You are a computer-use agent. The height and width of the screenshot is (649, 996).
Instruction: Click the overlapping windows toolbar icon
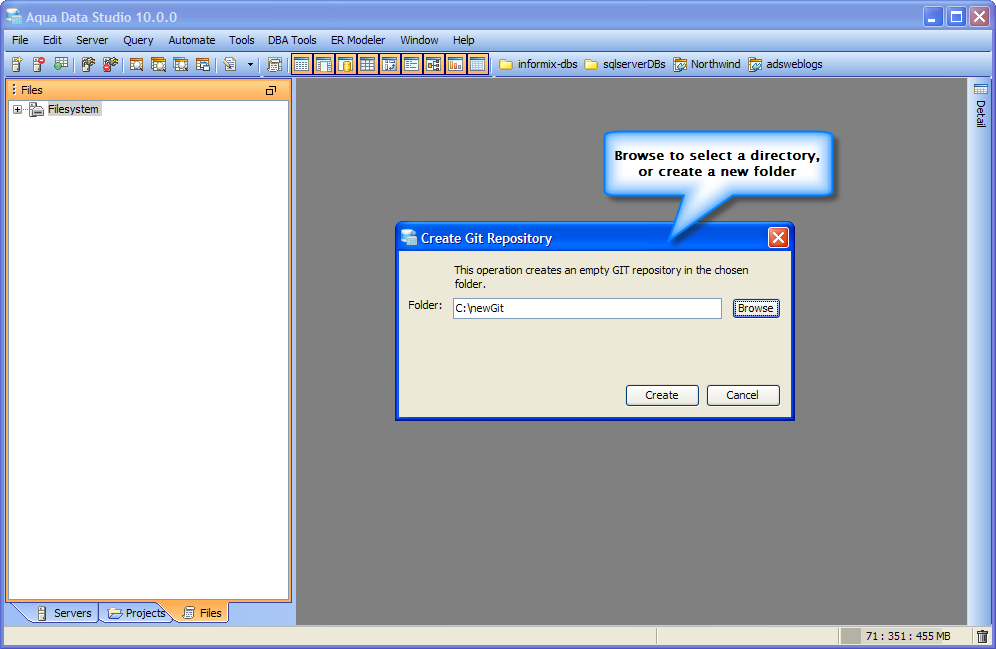[x=203, y=64]
